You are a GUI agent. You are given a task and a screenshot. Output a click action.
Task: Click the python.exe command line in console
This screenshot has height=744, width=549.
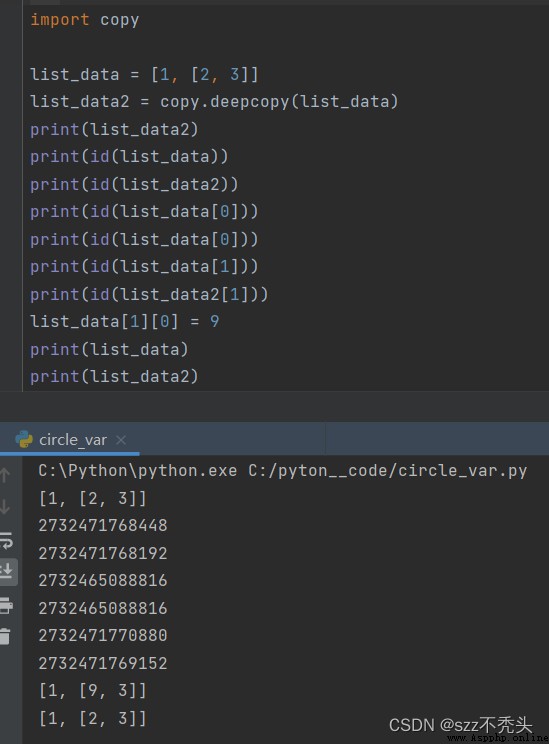coord(282,471)
